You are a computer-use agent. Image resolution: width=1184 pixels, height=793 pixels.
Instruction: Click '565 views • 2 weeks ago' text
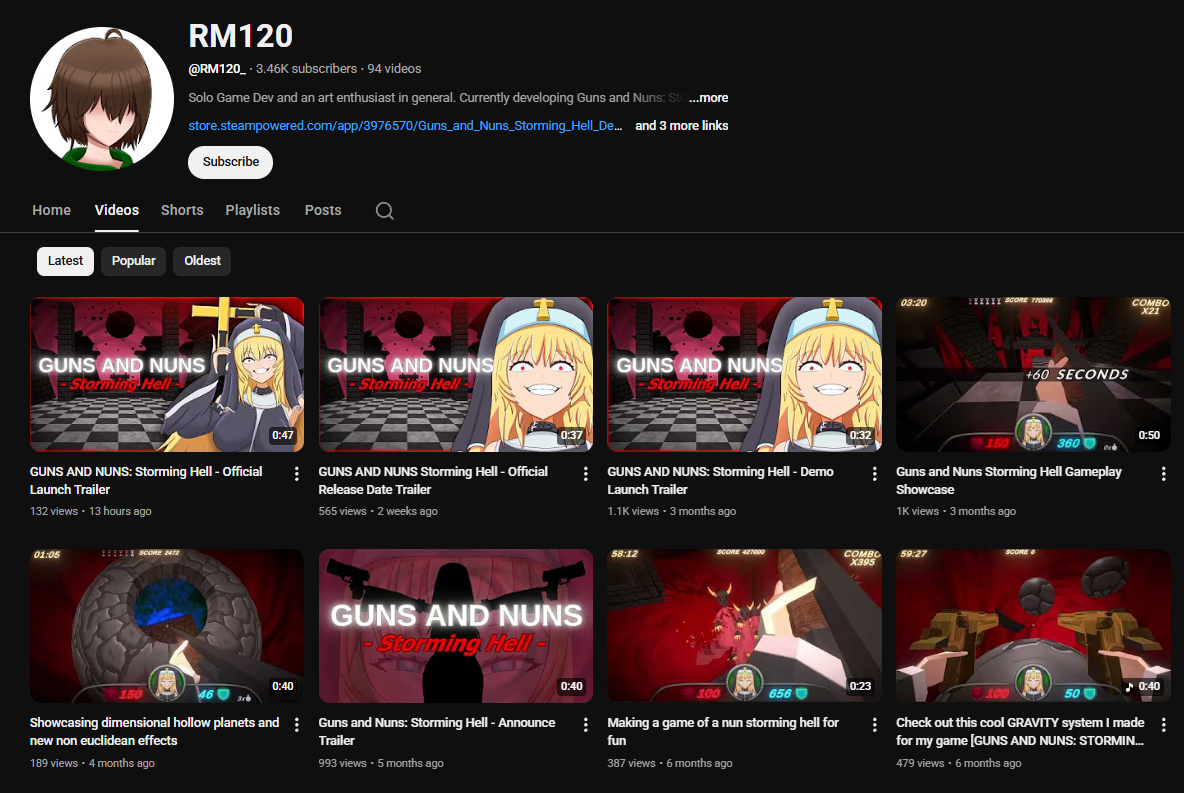click(378, 511)
